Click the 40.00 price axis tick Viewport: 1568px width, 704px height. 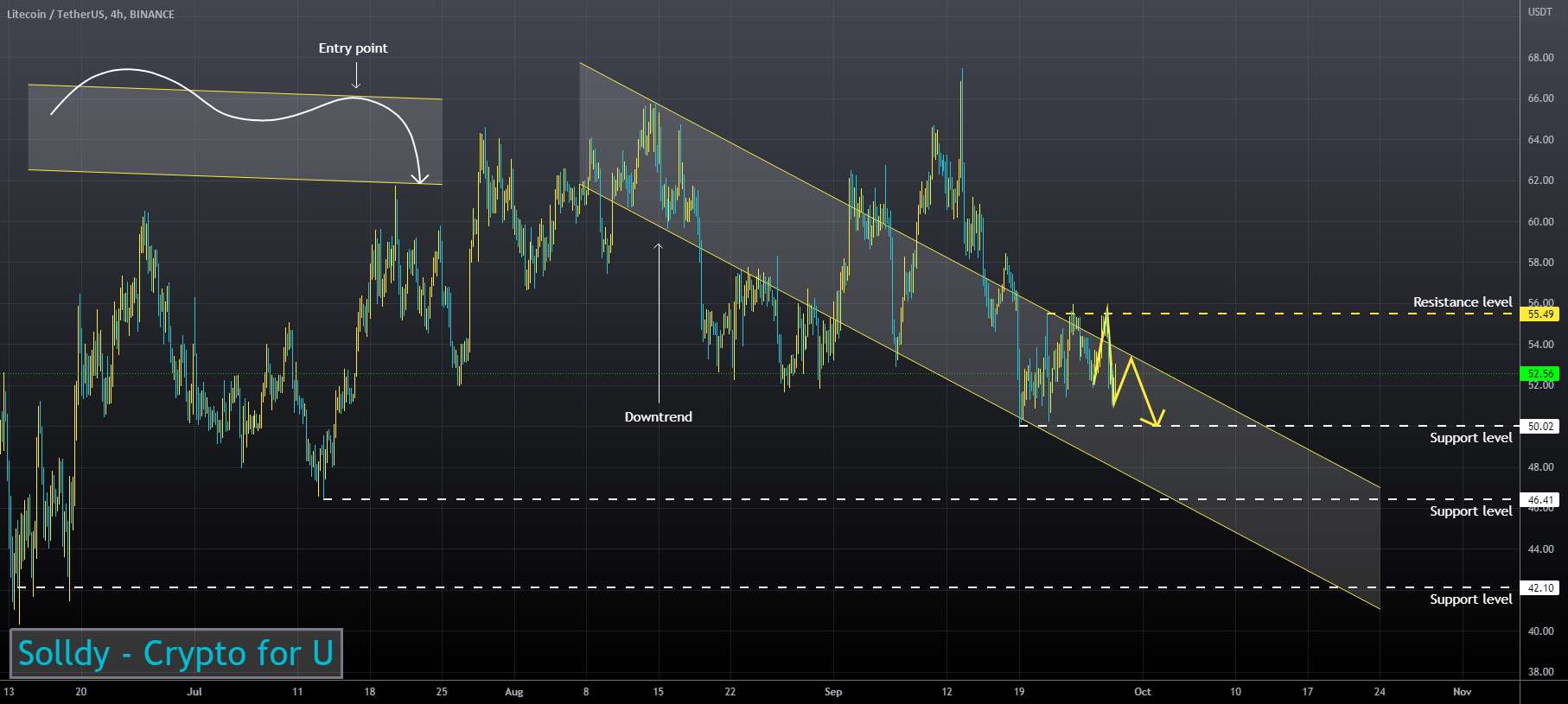(1540, 631)
